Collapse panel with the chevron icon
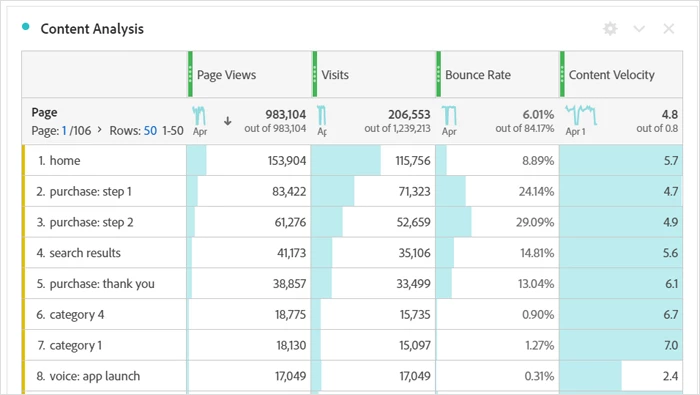The image size is (700, 395). [x=639, y=29]
